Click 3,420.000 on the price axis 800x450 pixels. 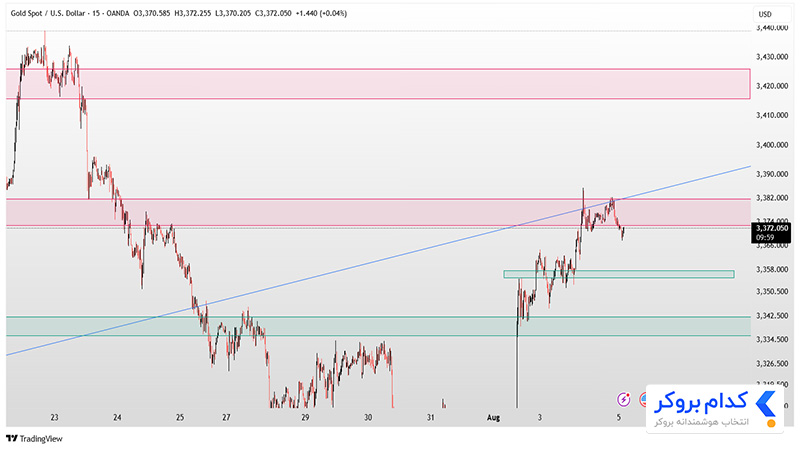[772, 86]
